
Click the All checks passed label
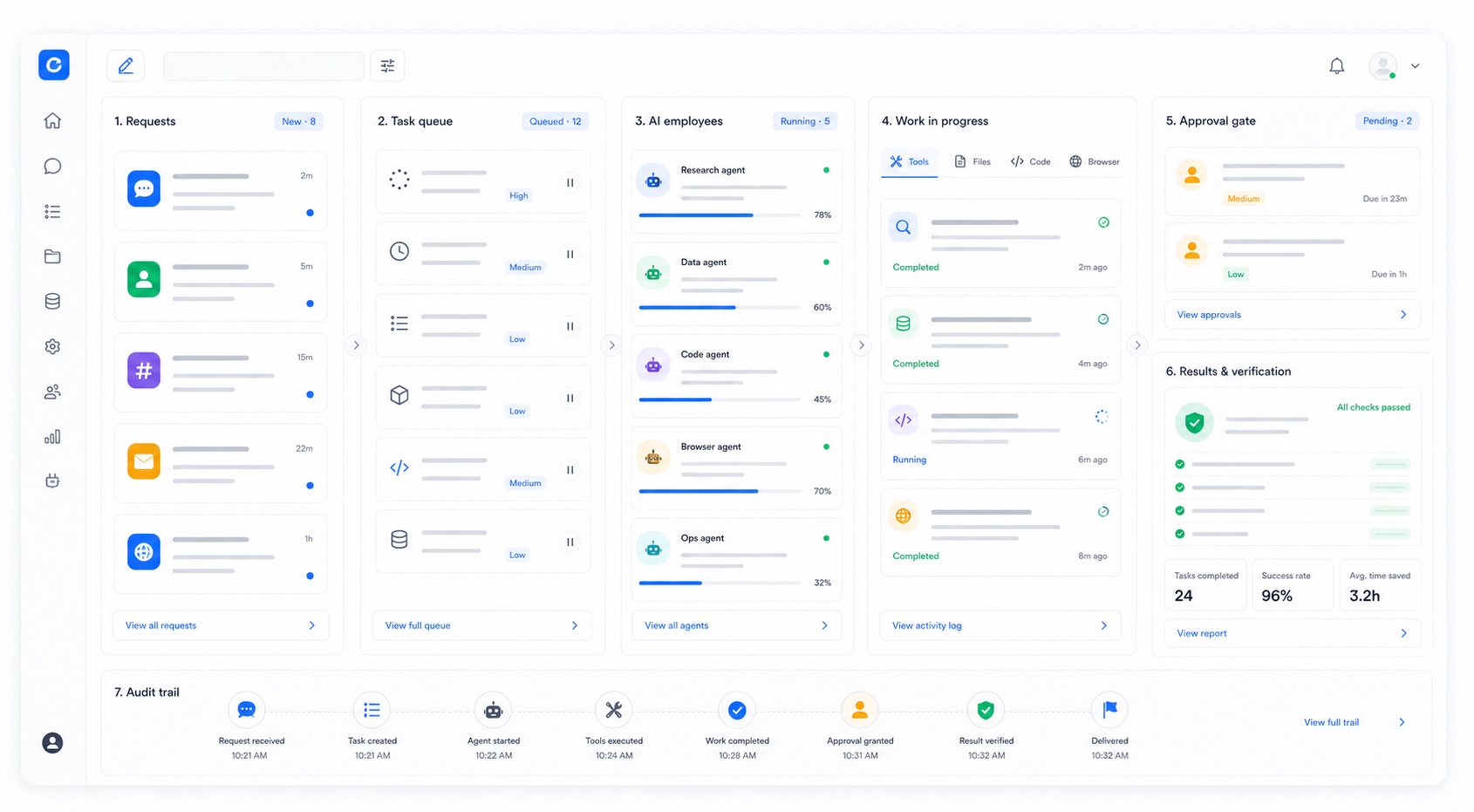tap(1373, 407)
